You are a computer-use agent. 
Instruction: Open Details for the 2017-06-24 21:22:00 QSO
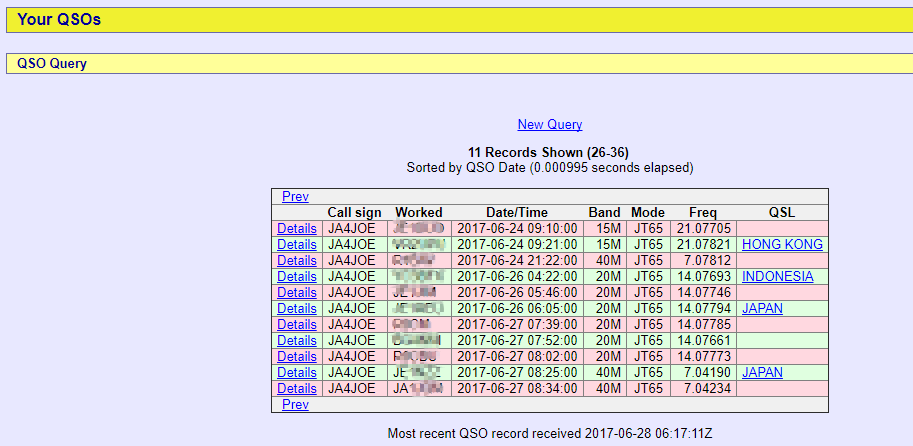tap(297, 260)
